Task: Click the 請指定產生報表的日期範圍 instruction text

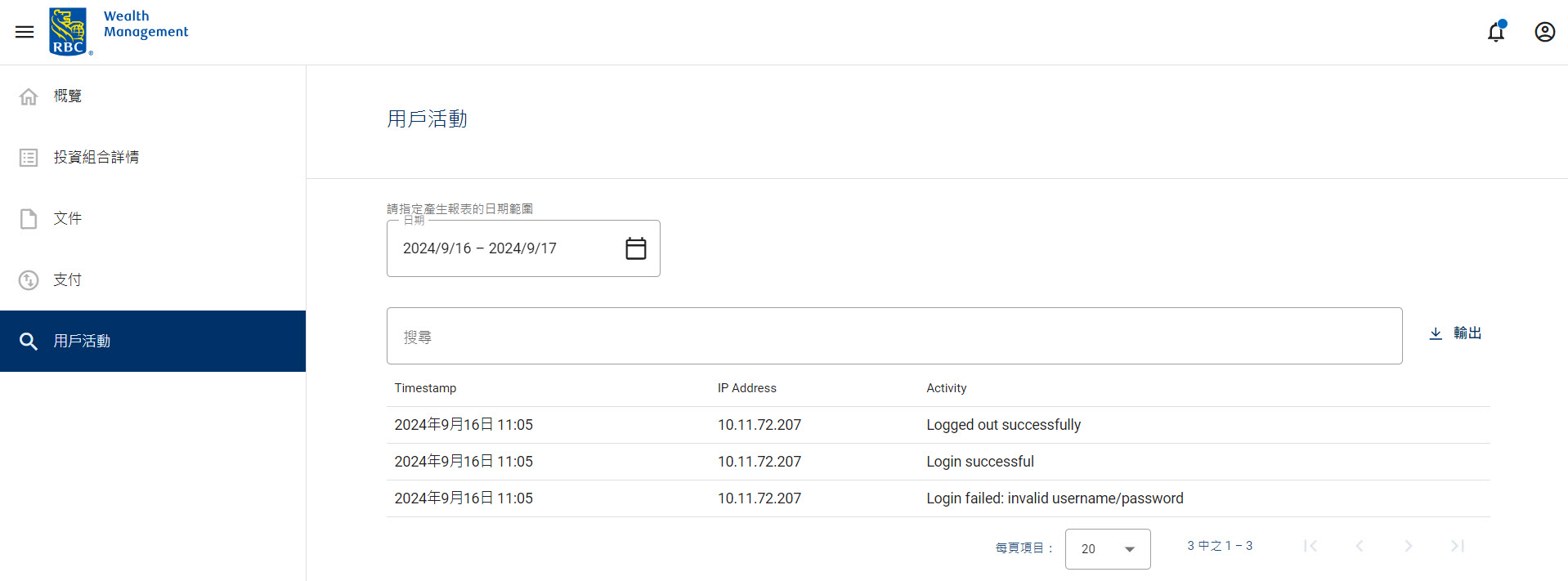Action: 459,209
